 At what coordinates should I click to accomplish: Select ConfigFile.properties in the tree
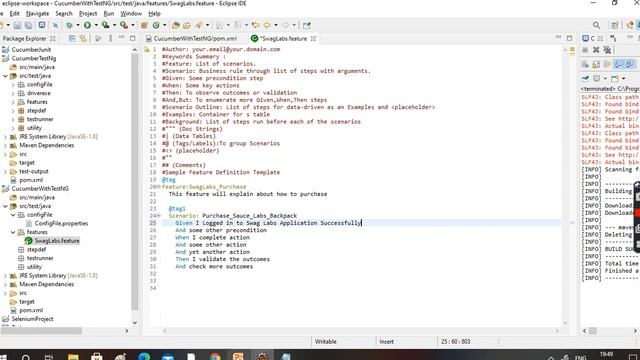point(61,224)
